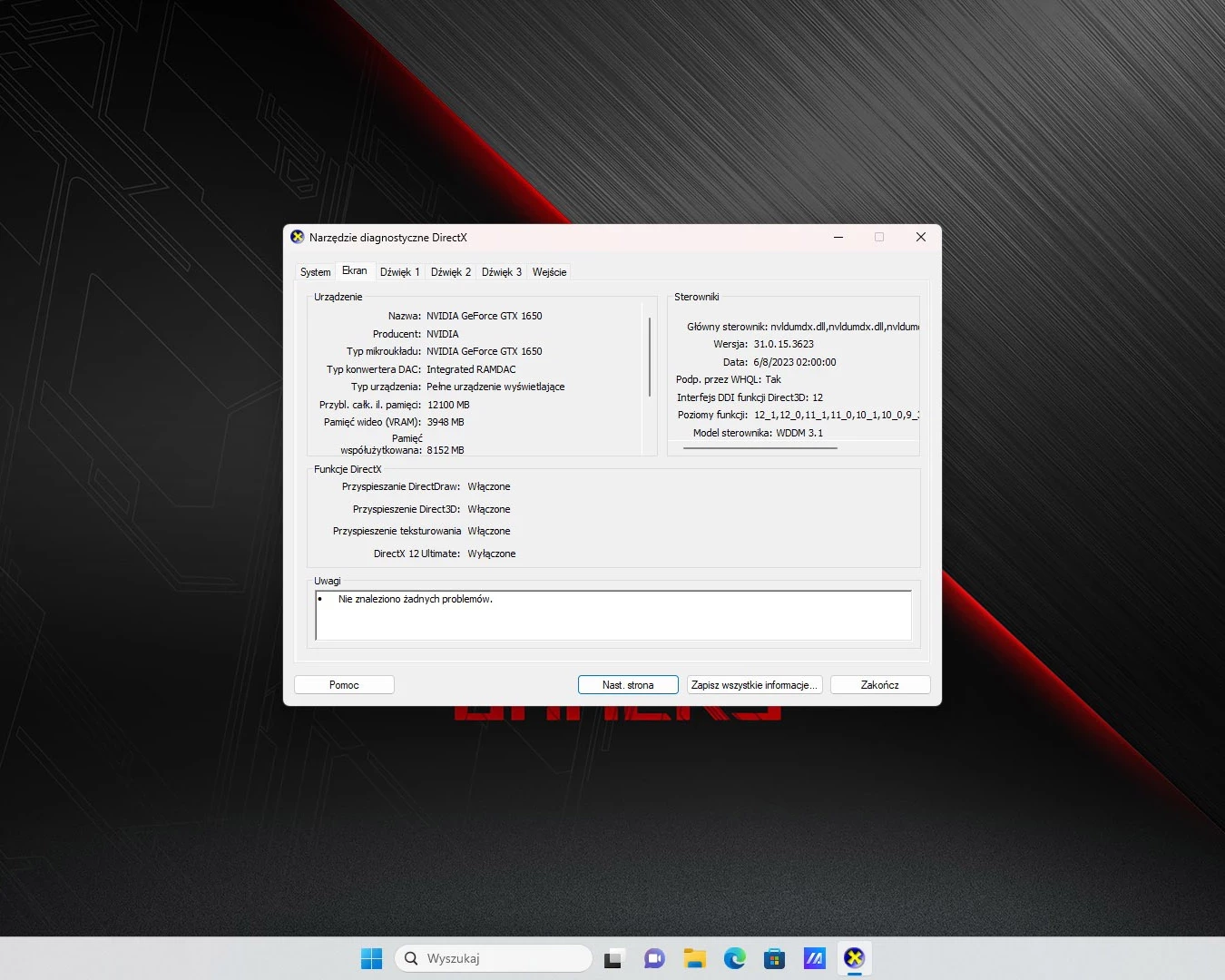The height and width of the screenshot is (980, 1225).
Task: Click the Direct3D DDI interface value 12
Action: point(818,397)
